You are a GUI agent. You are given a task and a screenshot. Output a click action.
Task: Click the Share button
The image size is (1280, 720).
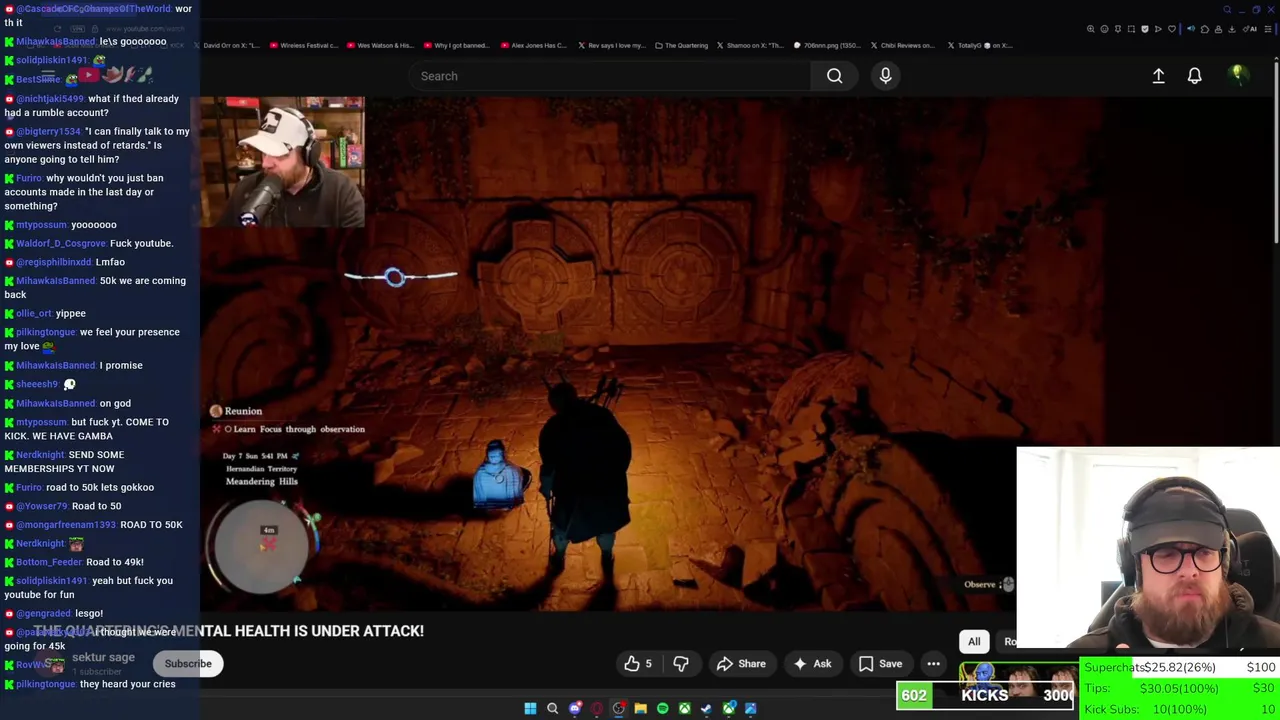[x=741, y=663]
